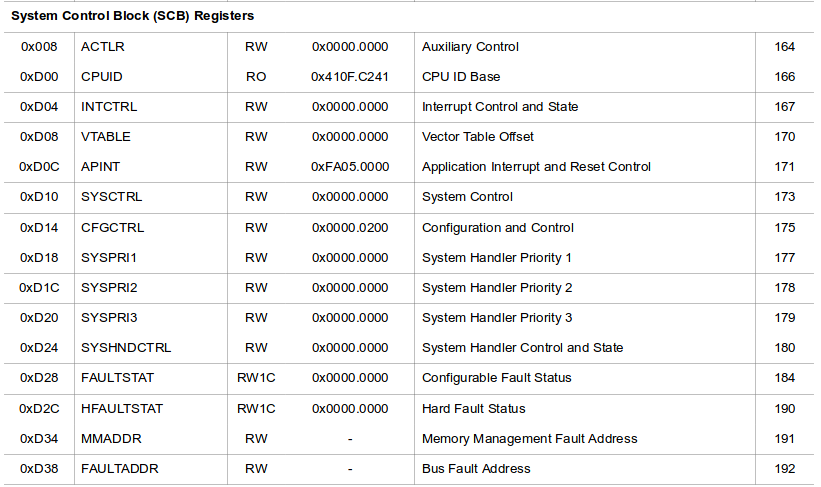821x487 pixels.
Task: Open the HFAULTSTAT register entry
Action: coord(121,409)
